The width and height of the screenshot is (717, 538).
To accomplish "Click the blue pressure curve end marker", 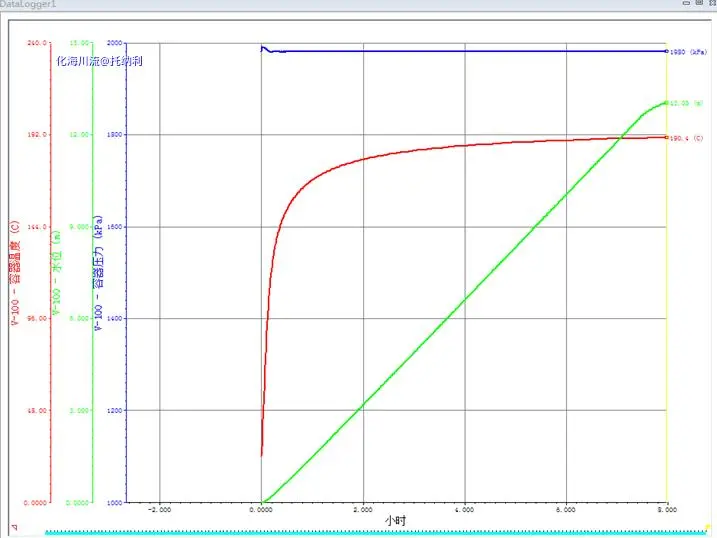I will pyautogui.click(x=667, y=51).
